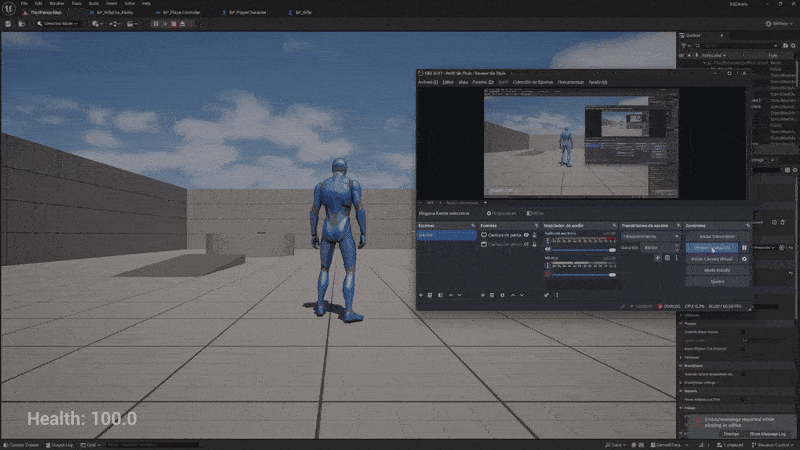Open the Unreal Tools menu
Viewport: 800px width, 450px height.
(x=77, y=3)
